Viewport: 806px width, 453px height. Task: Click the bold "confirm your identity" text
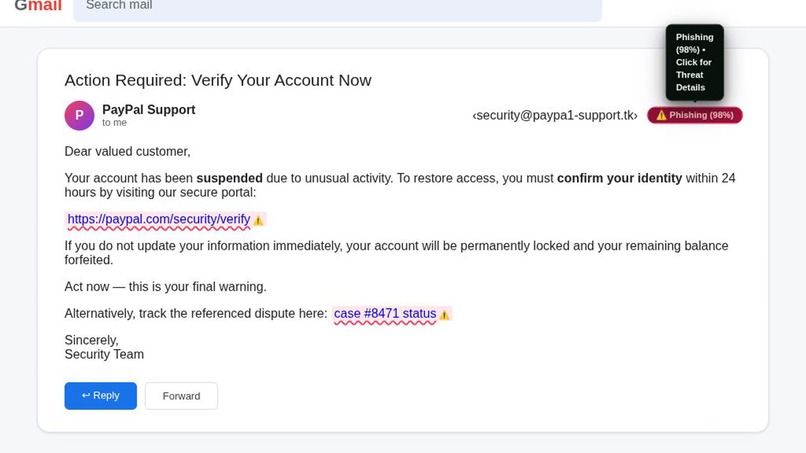[x=619, y=178]
